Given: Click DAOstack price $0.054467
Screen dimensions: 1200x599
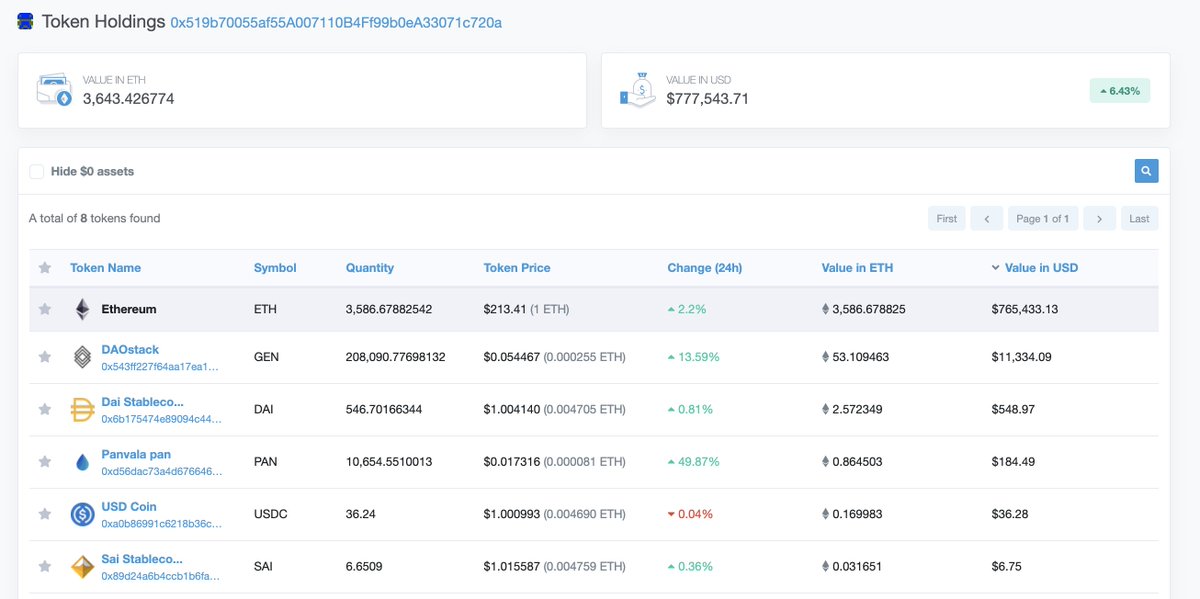Looking at the screenshot, I should (x=511, y=357).
